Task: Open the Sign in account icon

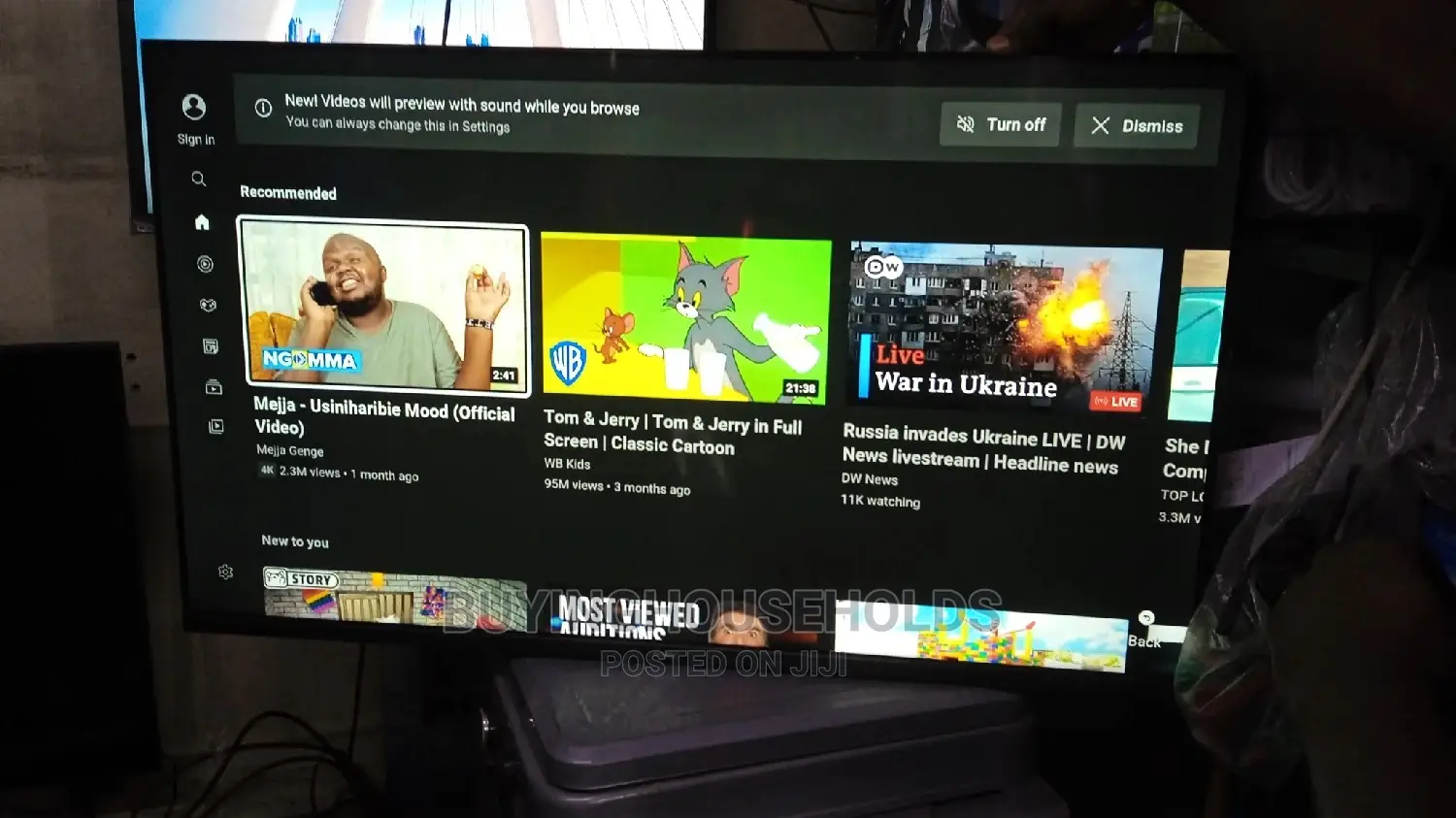Action: click(x=194, y=107)
